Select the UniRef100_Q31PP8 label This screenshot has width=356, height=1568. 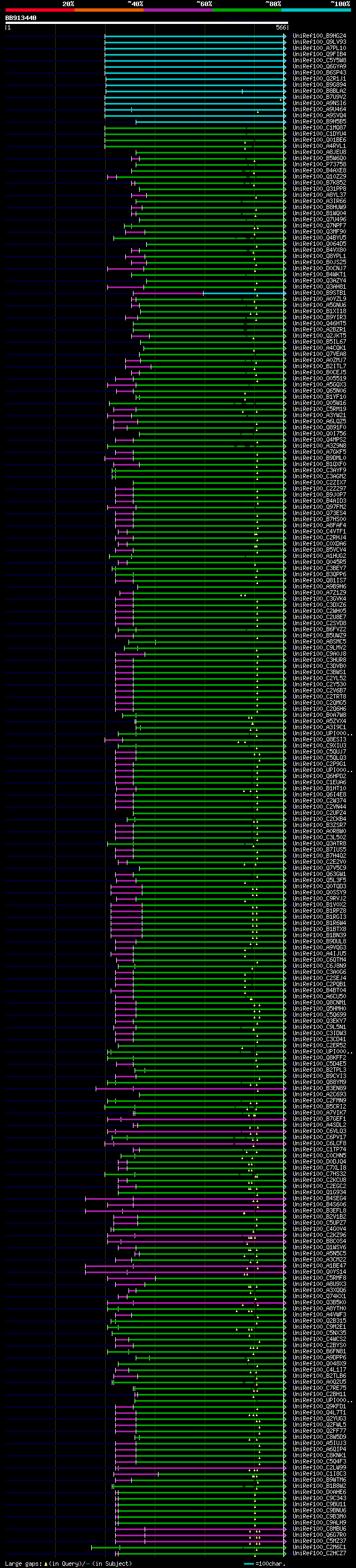319,189
